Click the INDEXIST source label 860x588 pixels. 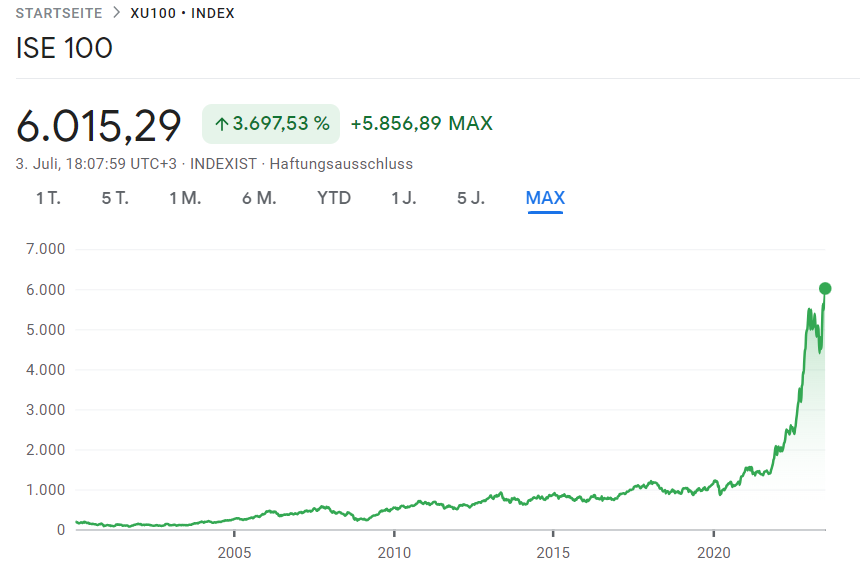(x=222, y=164)
